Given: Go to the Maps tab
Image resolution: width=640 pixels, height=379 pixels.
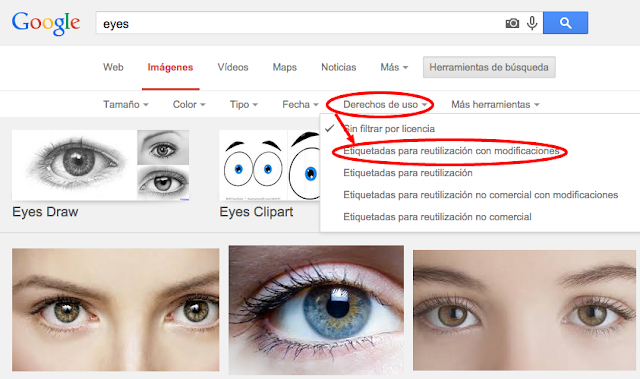Looking at the screenshot, I should 284,67.
